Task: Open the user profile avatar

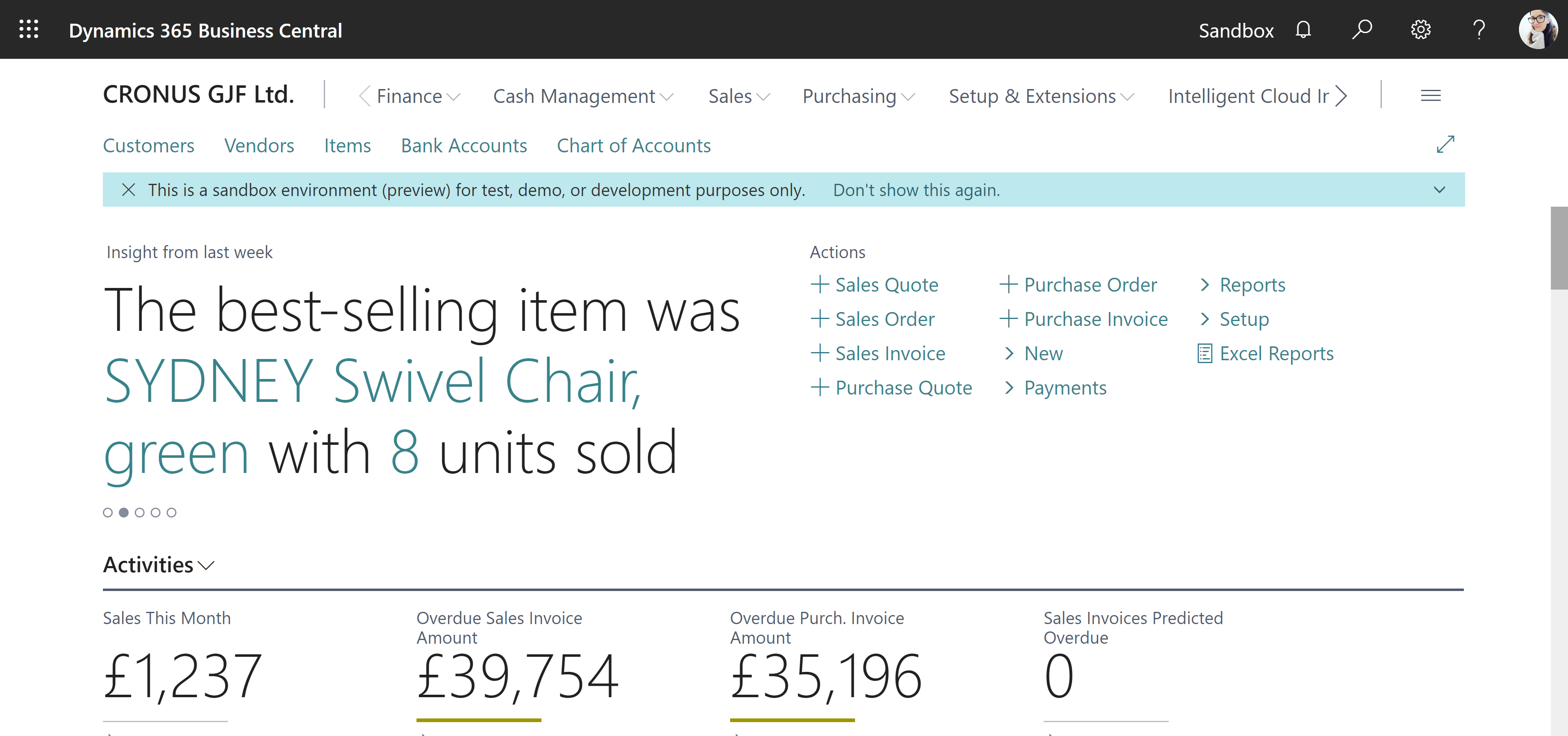Action: click(x=1537, y=29)
